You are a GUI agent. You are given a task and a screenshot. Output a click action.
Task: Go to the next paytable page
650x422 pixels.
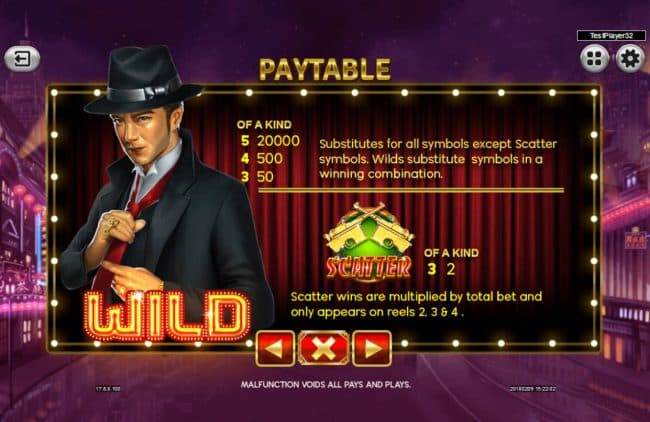coord(372,349)
